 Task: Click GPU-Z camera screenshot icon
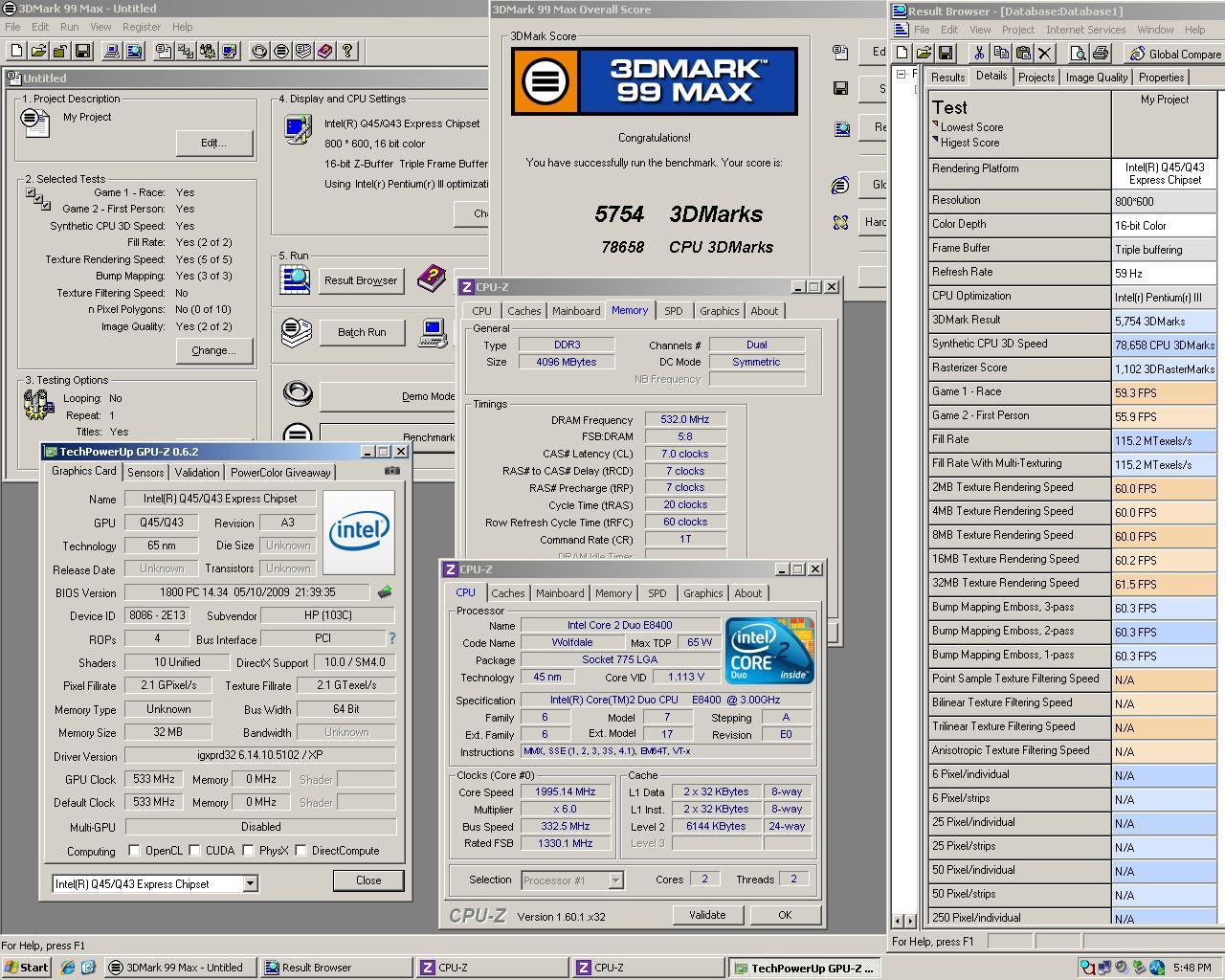[x=392, y=470]
